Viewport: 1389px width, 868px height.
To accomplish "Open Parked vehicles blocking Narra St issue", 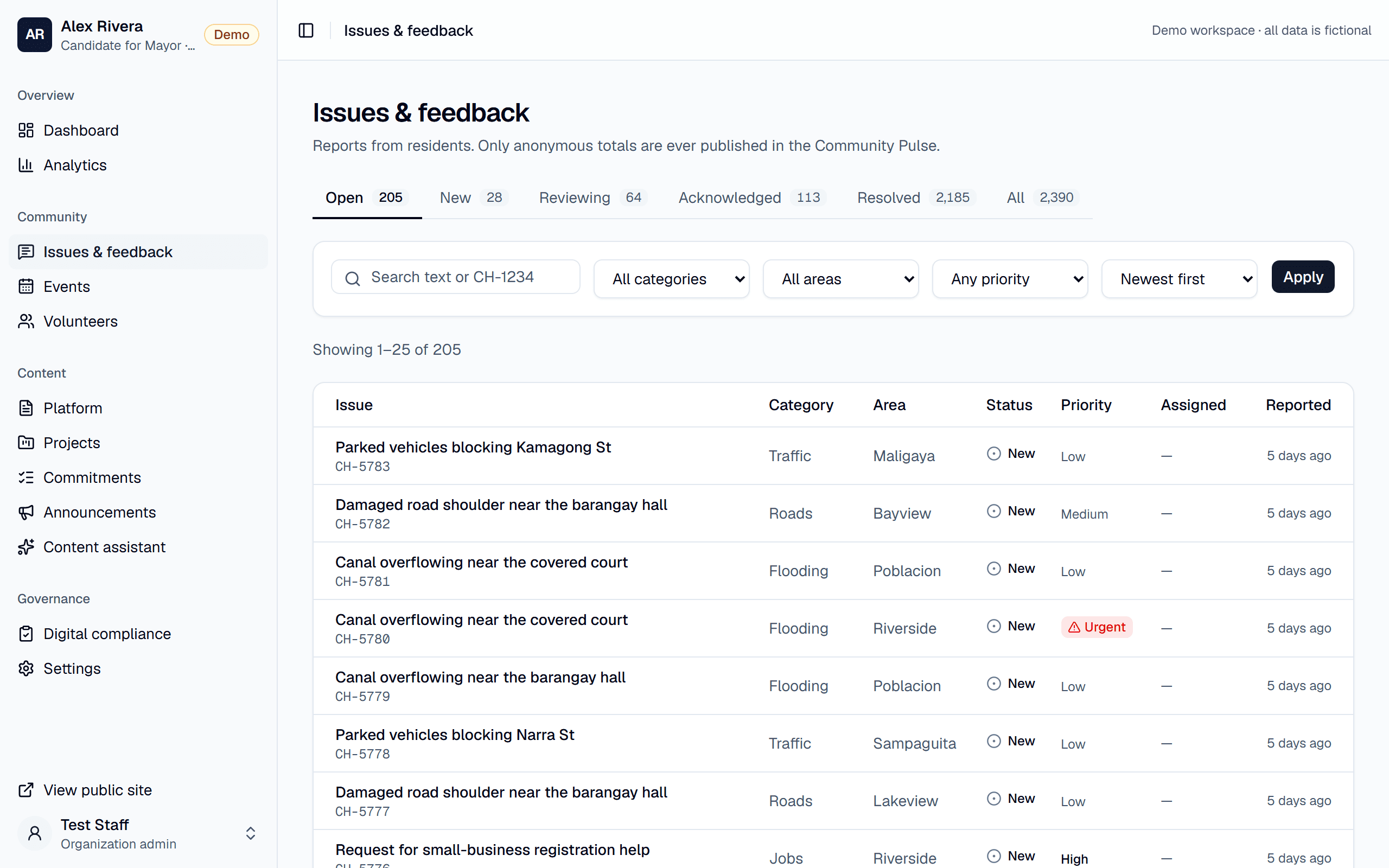I will tap(455, 735).
